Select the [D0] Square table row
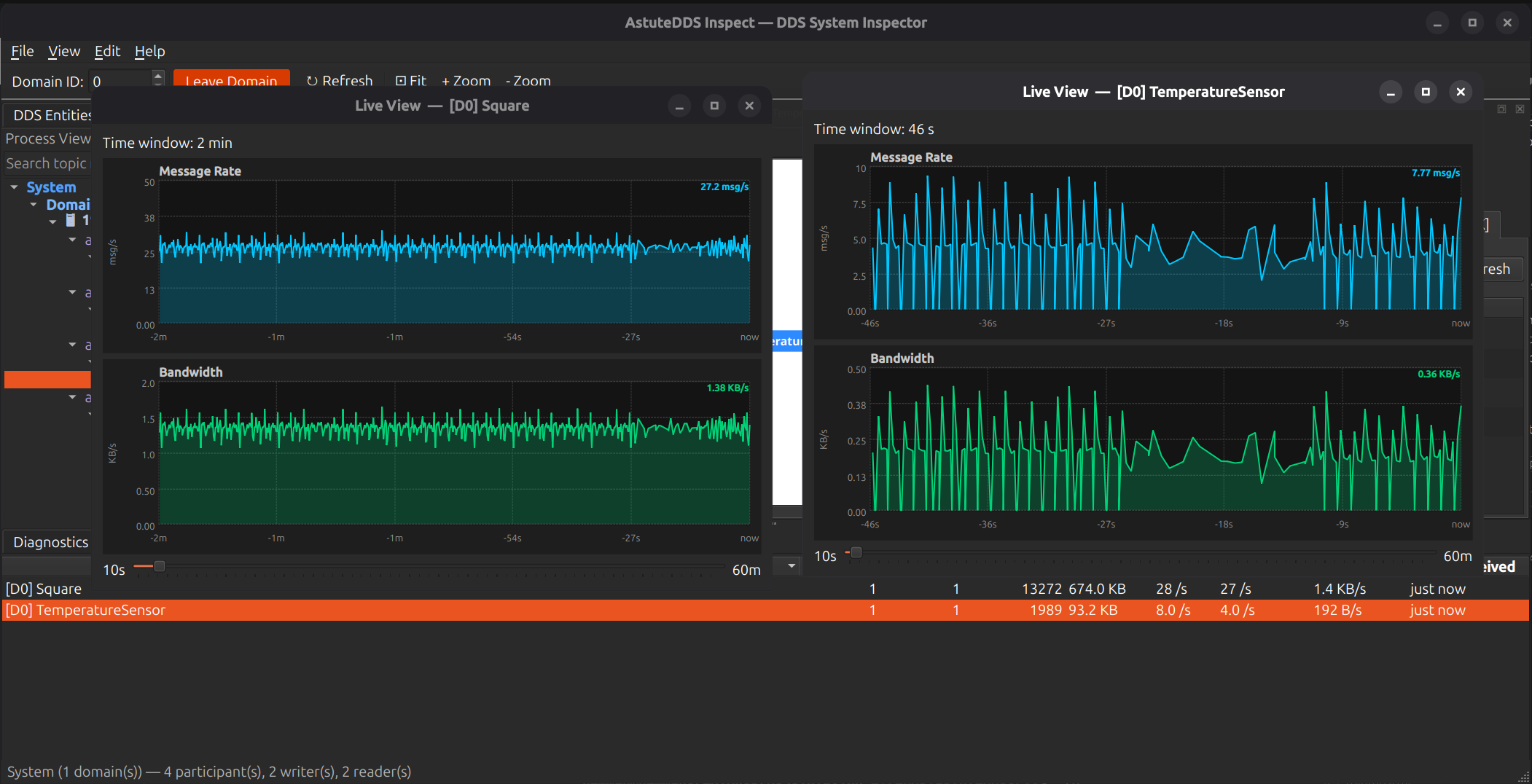1532x784 pixels. pyautogui.click(x=765, y=589)
